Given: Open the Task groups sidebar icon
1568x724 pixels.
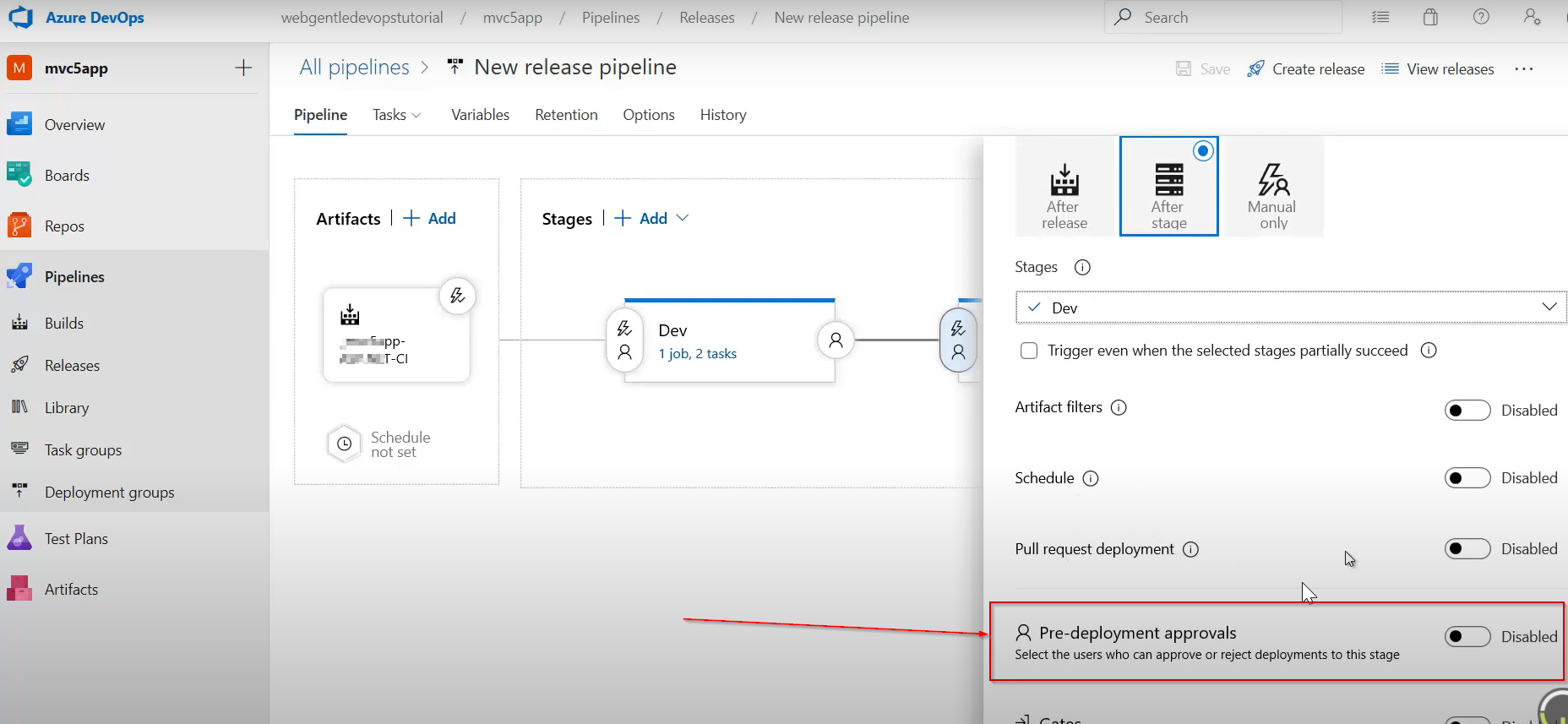Looking at the screenshot, I should [x=19, y=449].
